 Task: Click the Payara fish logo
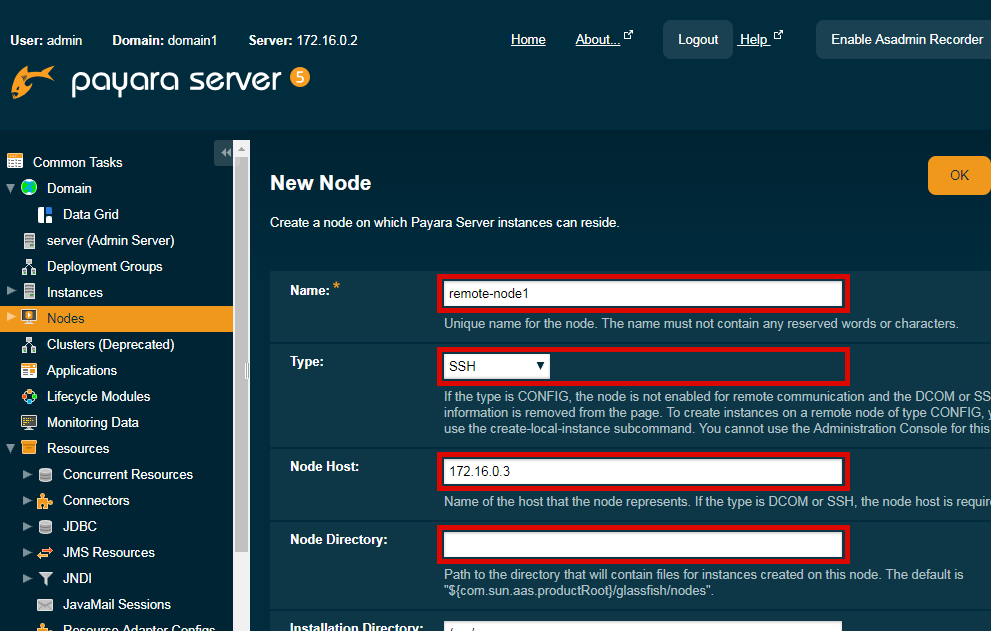click(x=32, y=81)
